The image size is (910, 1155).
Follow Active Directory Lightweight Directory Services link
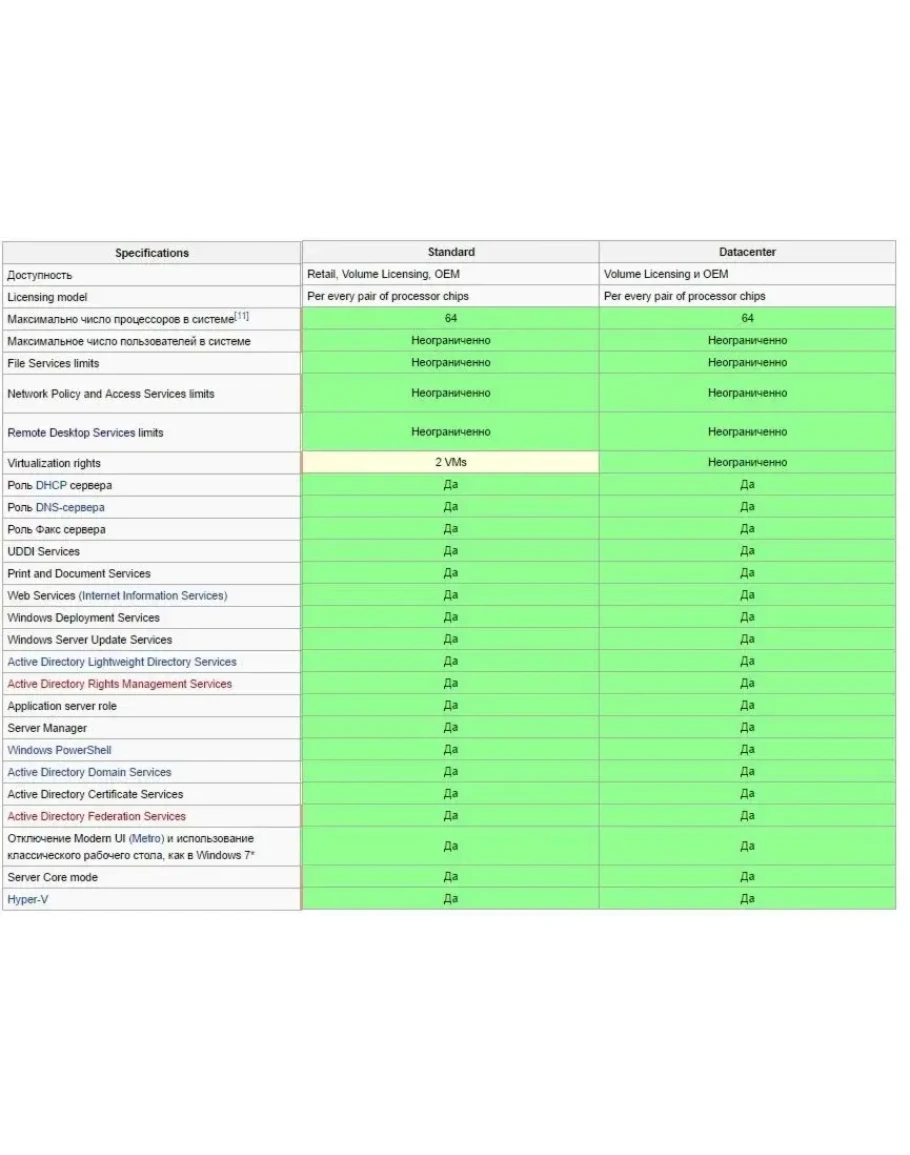click(122, 662)
